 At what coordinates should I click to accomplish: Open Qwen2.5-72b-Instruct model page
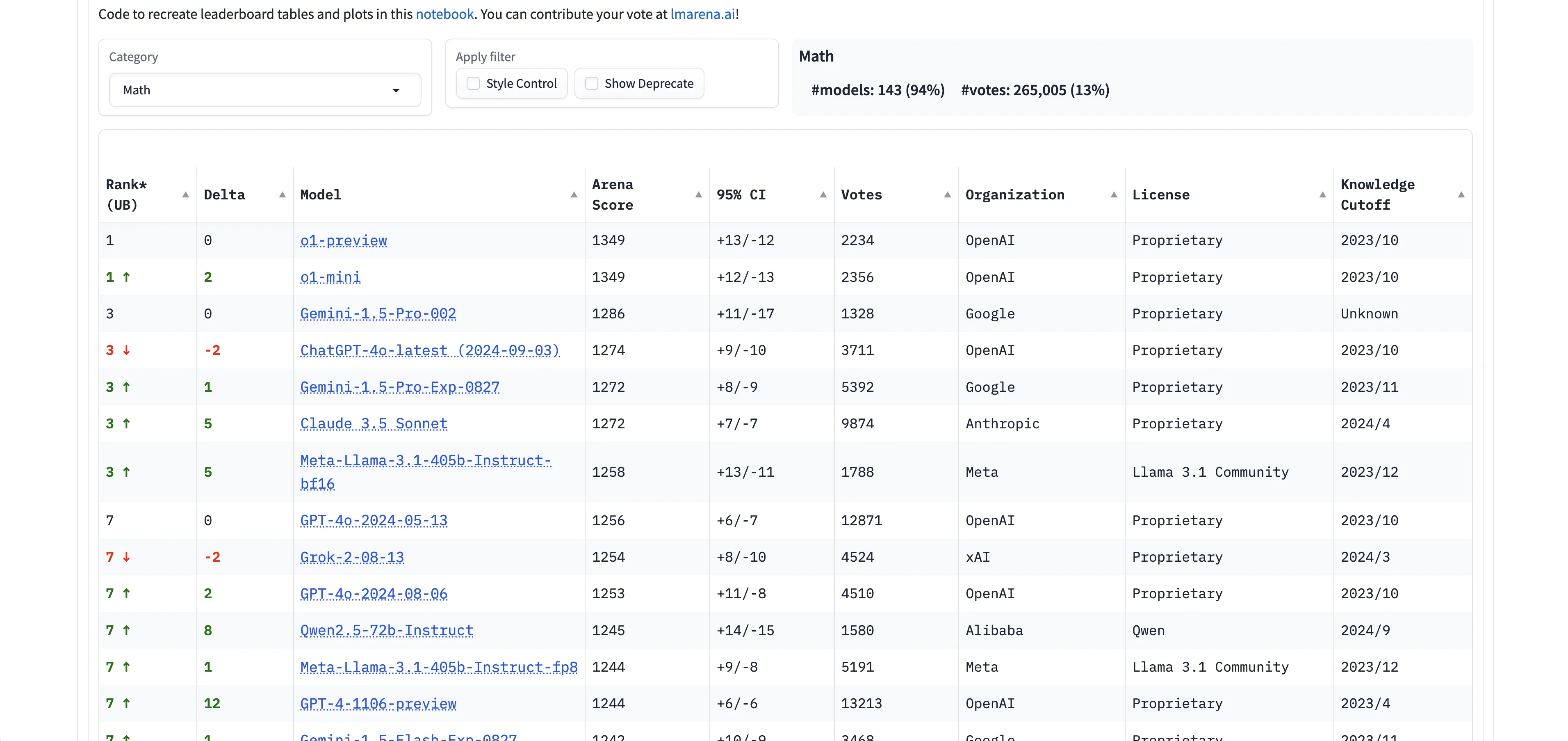tap(387, 630)
